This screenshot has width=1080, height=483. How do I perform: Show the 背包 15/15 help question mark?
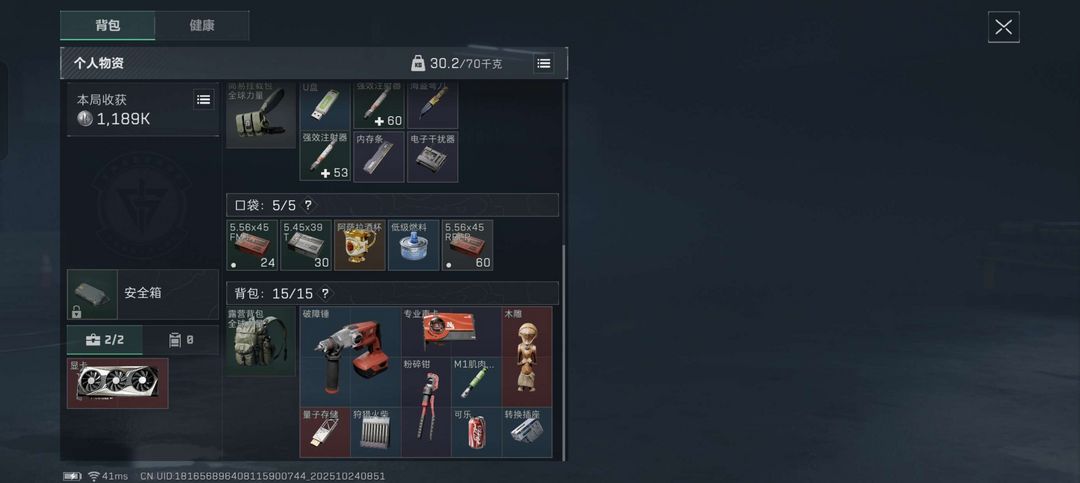coord(325,294)
